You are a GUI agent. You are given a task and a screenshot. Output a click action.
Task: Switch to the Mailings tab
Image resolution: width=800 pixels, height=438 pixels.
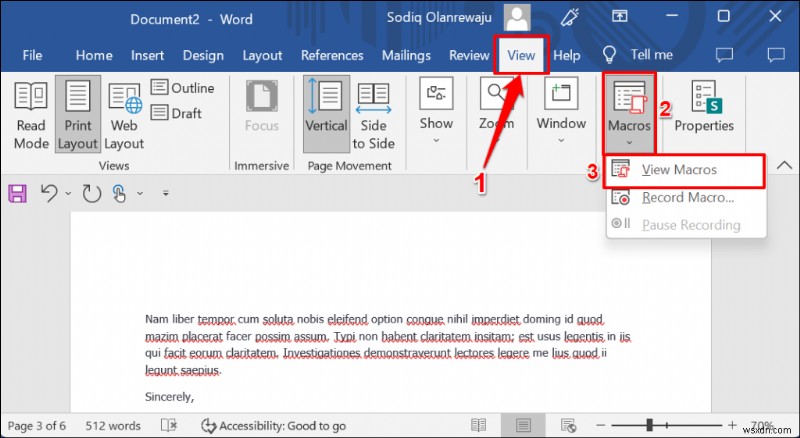pos(406,55)
